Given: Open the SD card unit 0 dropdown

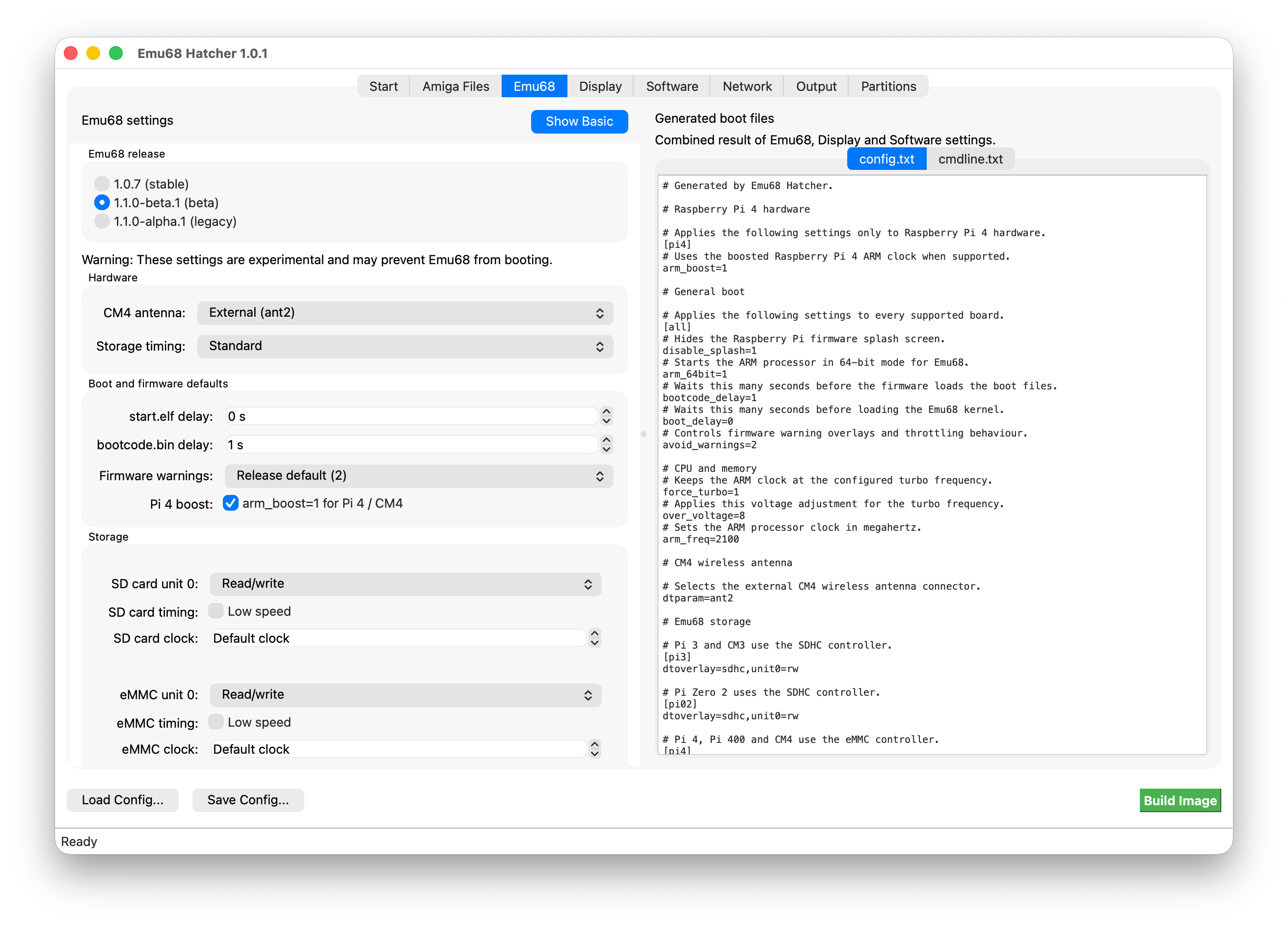Looking at the screenshot, I should (x=405, y=583).
